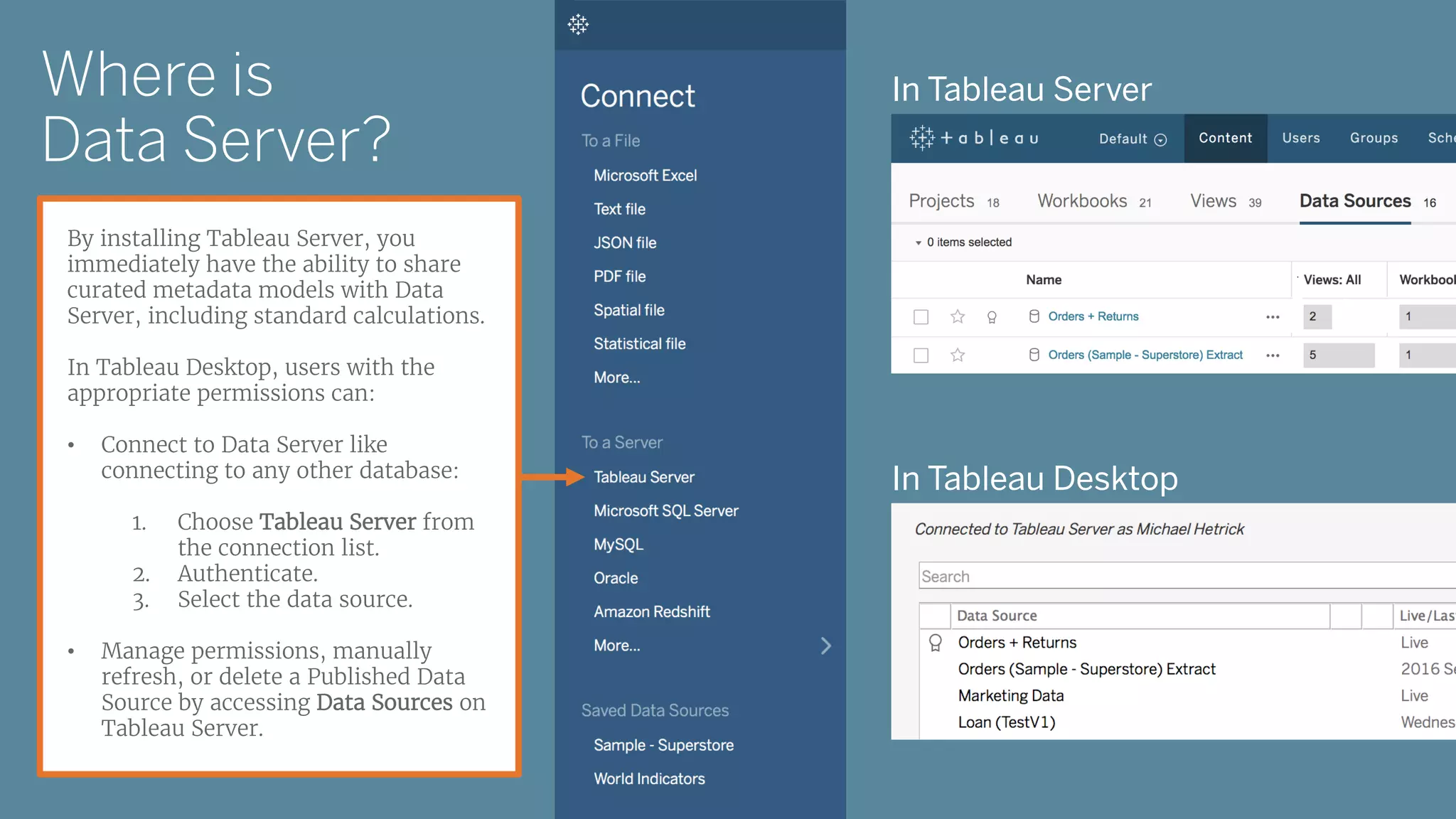The height and width of the screenshot is (819, 1456).
Task: Open the Default site dropdown
Action: tap(1133, 139)
